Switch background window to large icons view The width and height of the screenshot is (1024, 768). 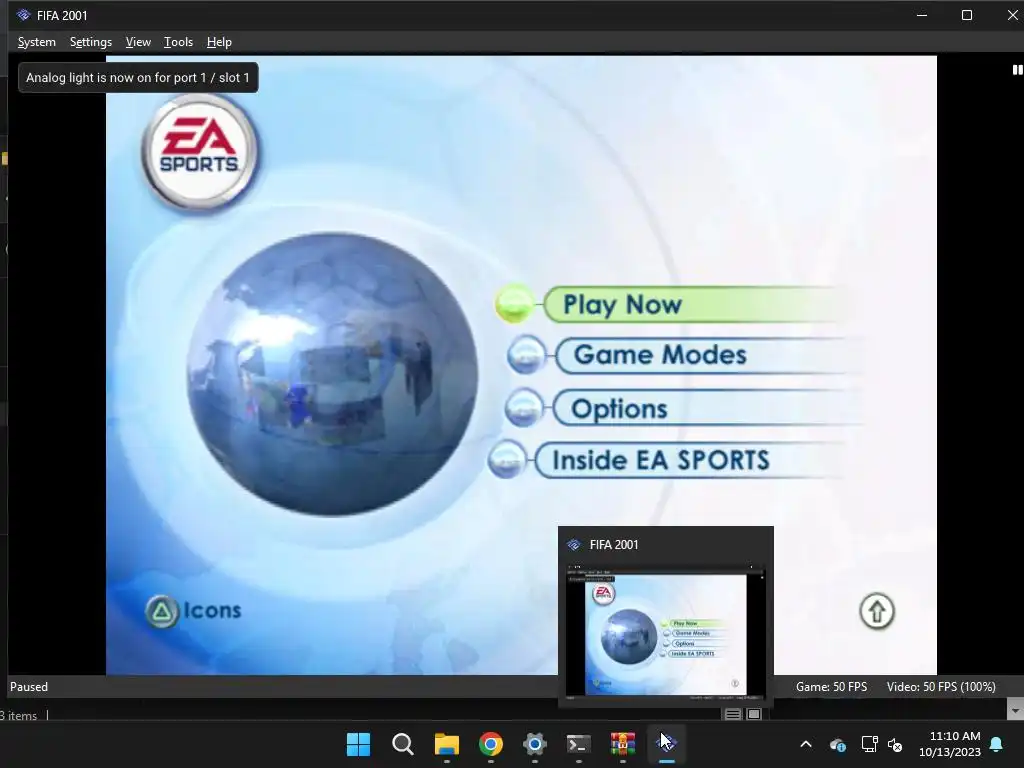pyautogui.click(x=754, y=714)
